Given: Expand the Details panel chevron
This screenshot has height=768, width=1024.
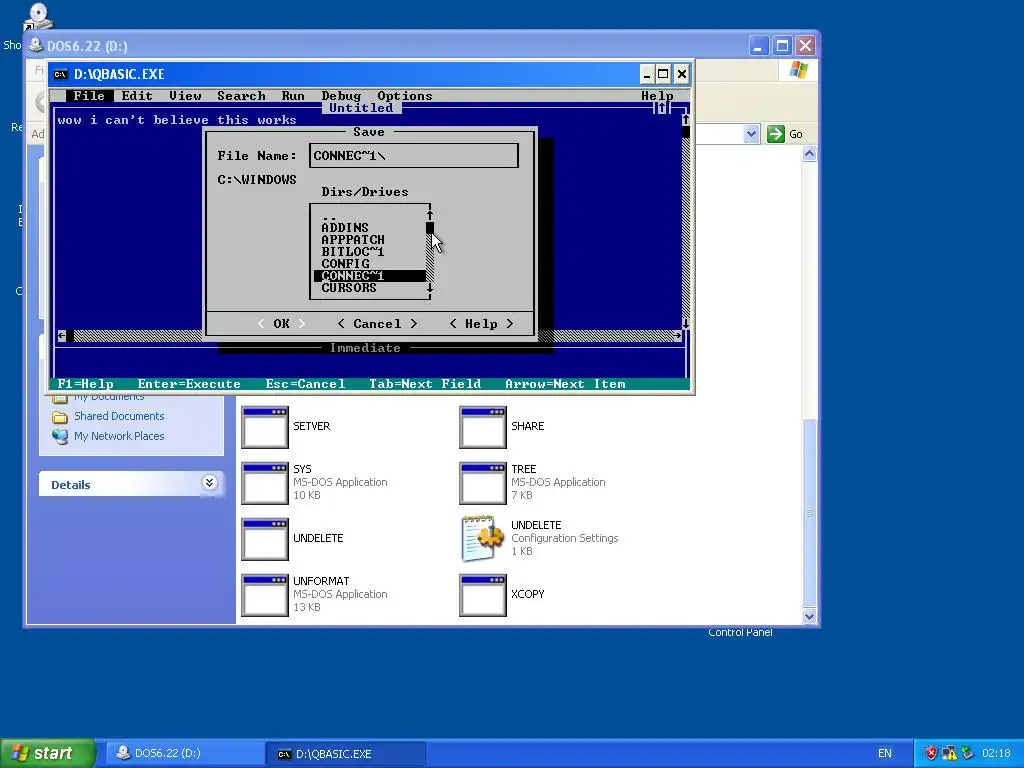Looking at the screenshot, I should coord(209,483).
